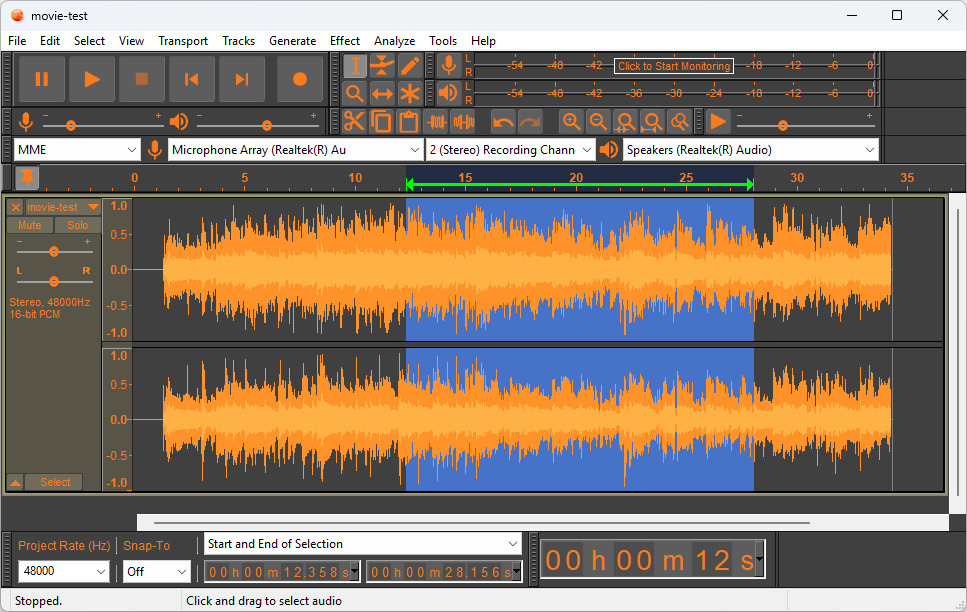The width and height of the screenshot is (967, 612).
Task: Open the Tracks menu
Action: [239, 41]
